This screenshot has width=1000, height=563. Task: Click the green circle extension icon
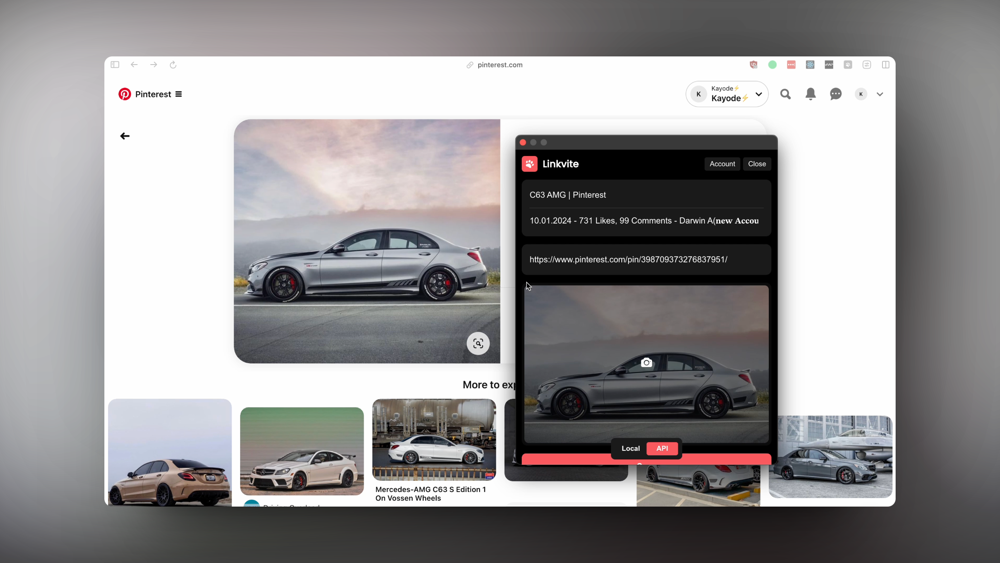click(x=772, y=64)
